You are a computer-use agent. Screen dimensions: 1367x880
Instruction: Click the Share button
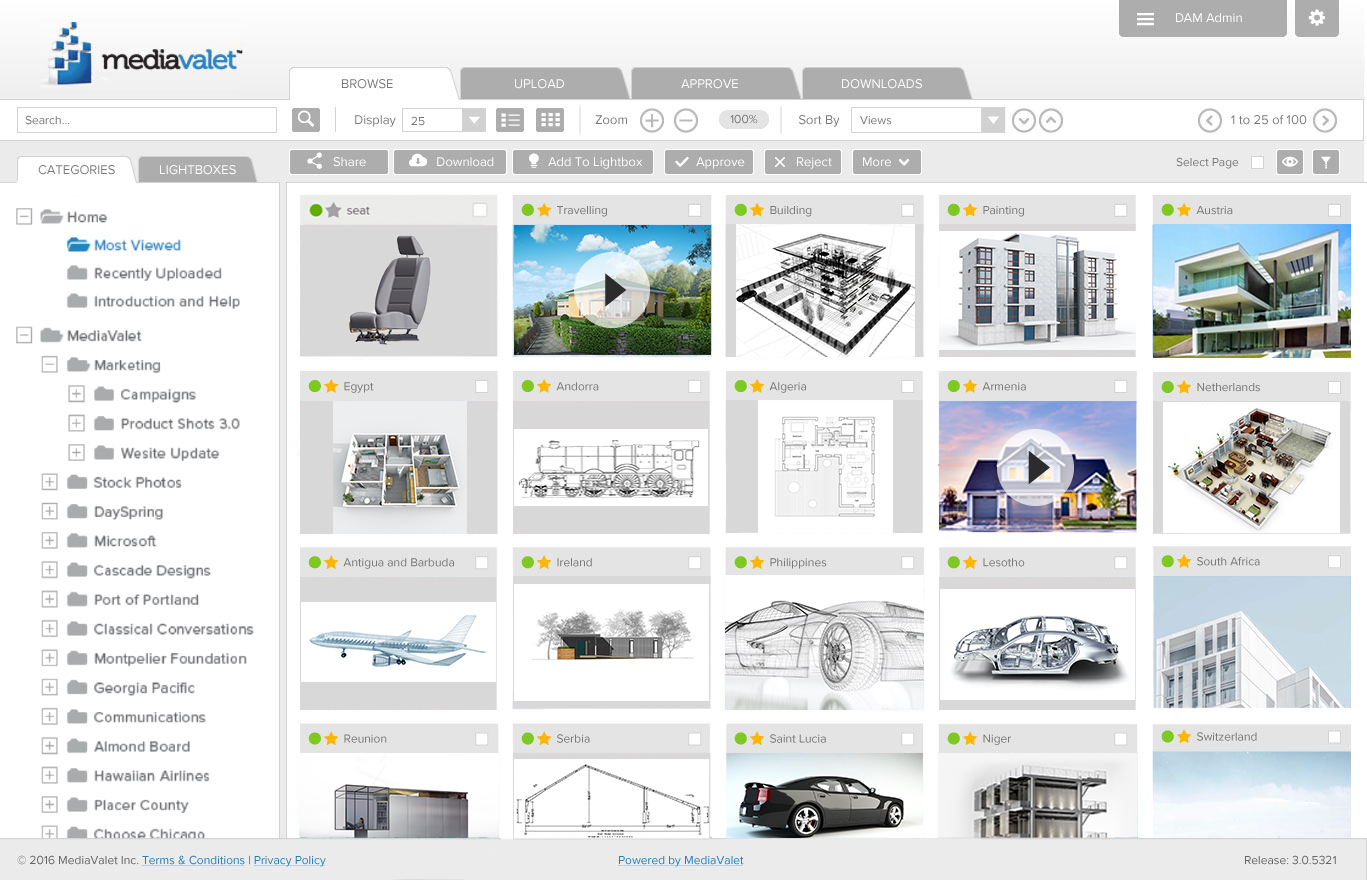(337, 162)
